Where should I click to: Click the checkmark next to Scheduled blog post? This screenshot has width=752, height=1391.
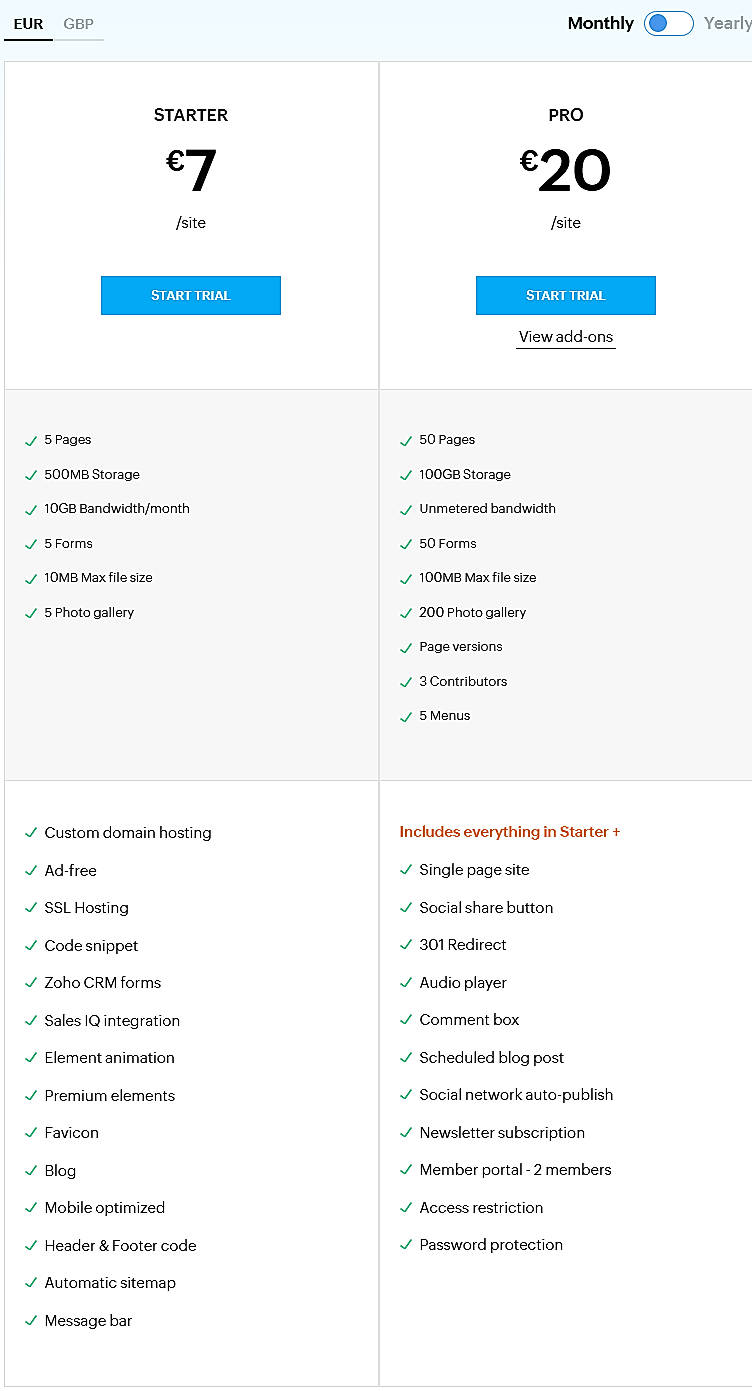(406, 1057)
